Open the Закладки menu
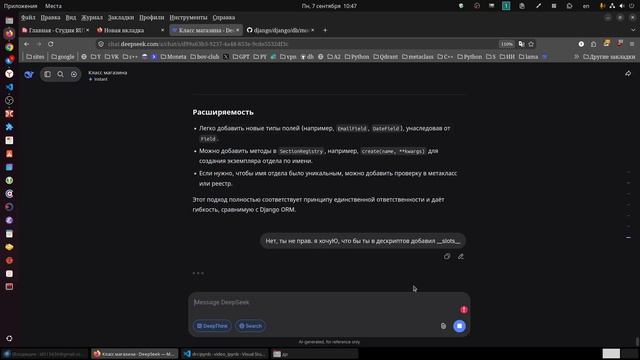 [x=121, y=18]
